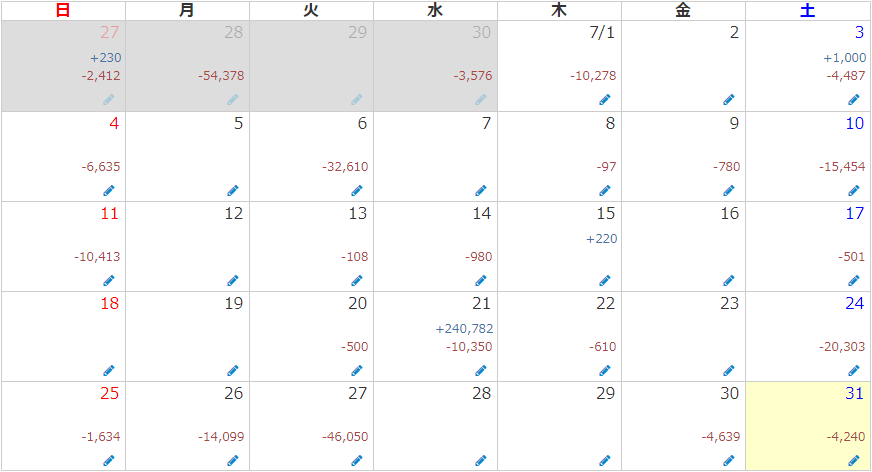Edit the entry for July 6 via pencil
This screenshot has height=472, width=872.
click(x=356, y=190)
